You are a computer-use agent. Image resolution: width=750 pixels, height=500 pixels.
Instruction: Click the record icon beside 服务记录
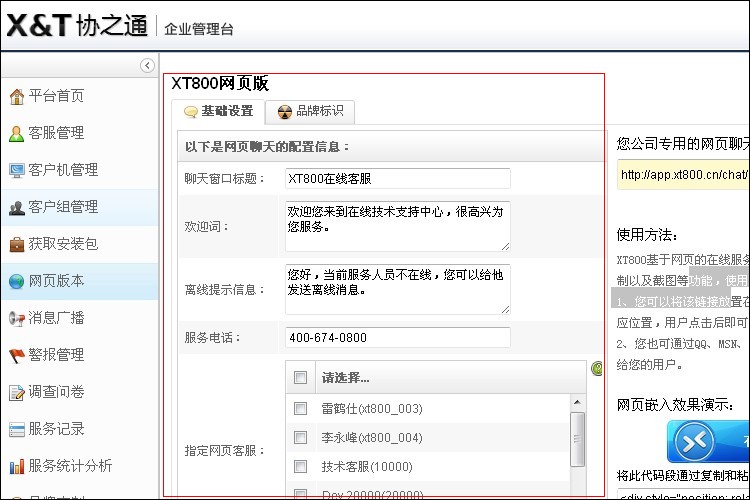click(x=17, y=430)
